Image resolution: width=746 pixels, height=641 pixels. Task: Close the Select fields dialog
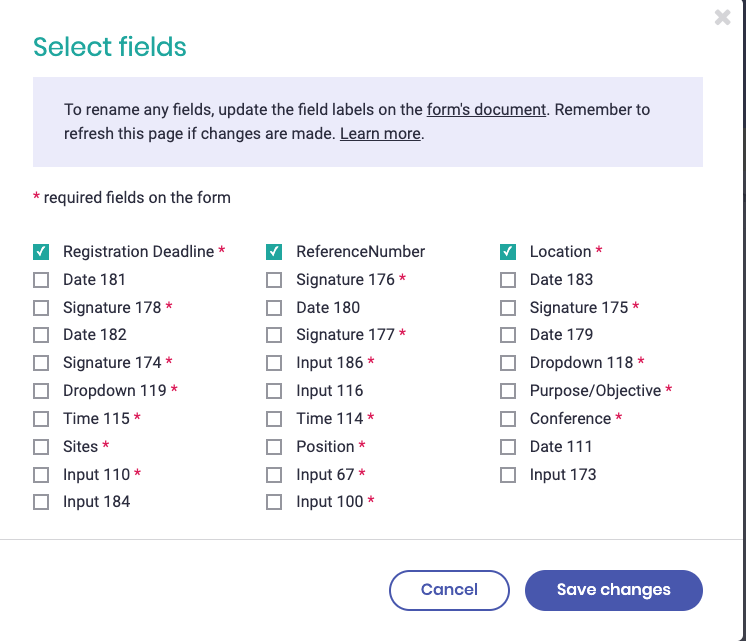(x=723, y=17)
